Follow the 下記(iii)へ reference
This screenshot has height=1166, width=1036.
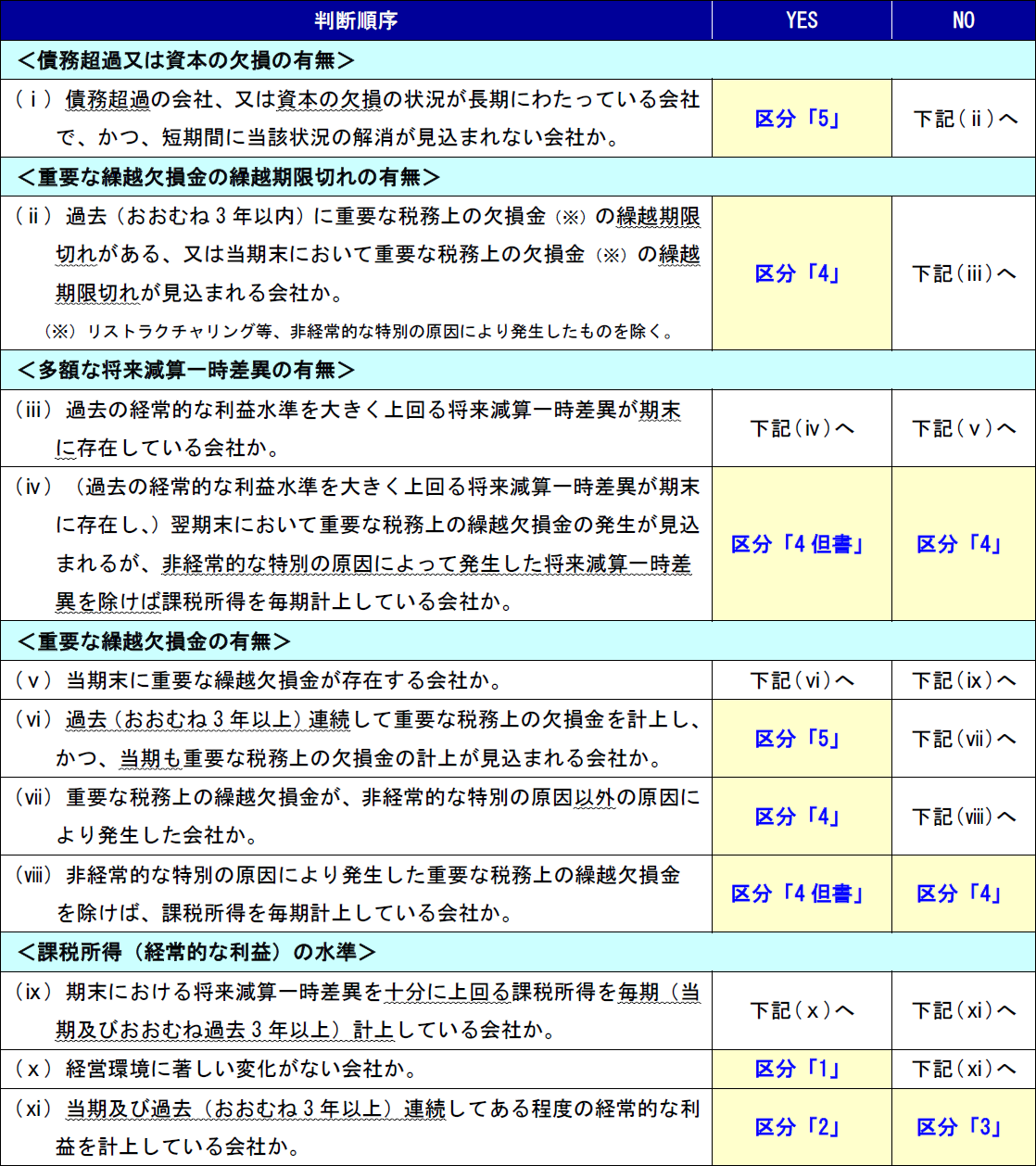pos(964,273)
